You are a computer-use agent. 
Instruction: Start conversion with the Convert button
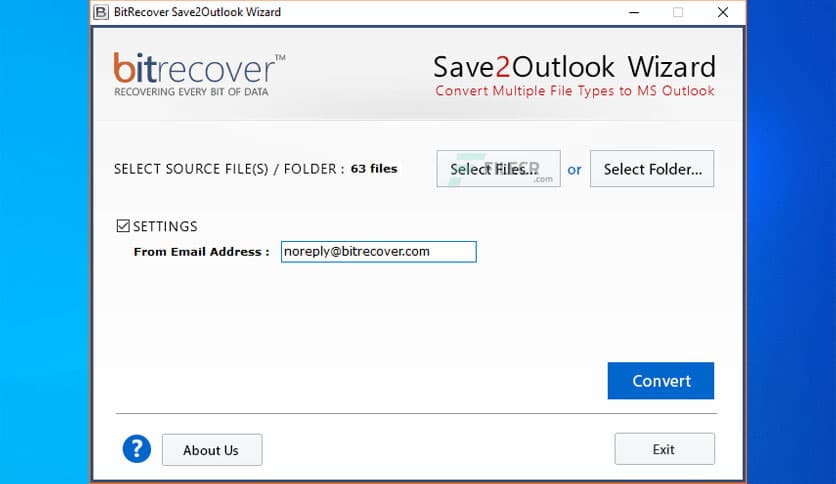661,381
